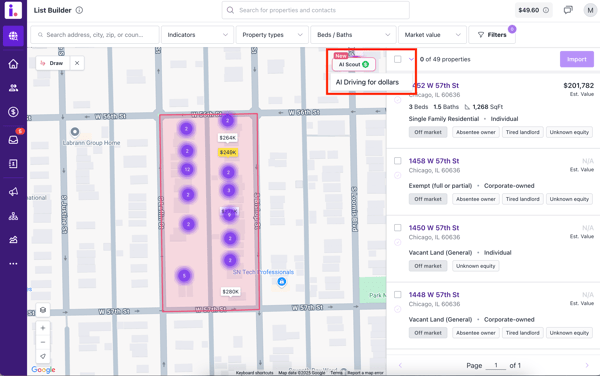Tick the select-all properties checkbox
600x376 pixels.
click(x=398, y=59)
